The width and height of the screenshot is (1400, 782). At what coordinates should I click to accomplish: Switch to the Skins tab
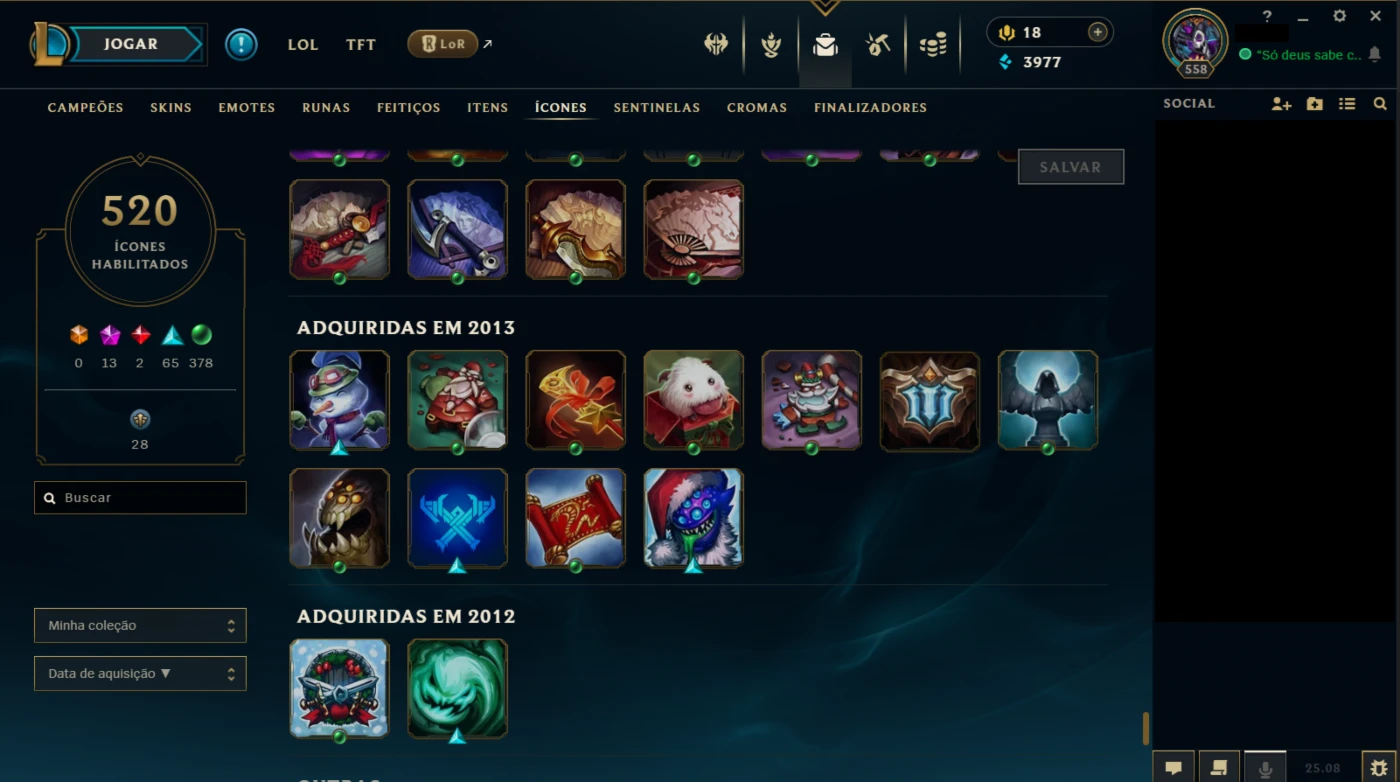tap(171, 108)
